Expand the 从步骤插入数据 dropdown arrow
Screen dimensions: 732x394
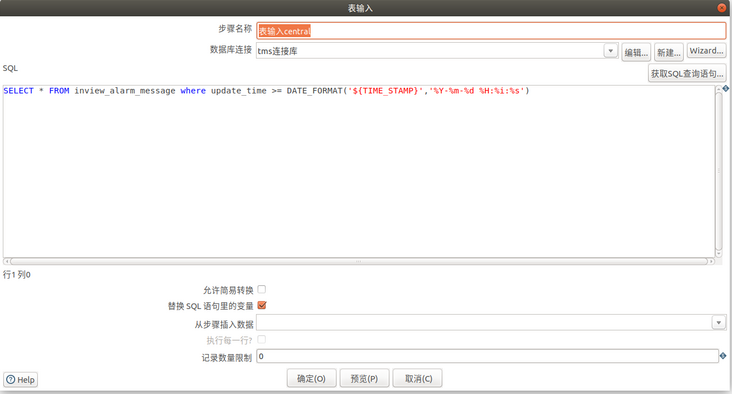(x=718, y=322)
